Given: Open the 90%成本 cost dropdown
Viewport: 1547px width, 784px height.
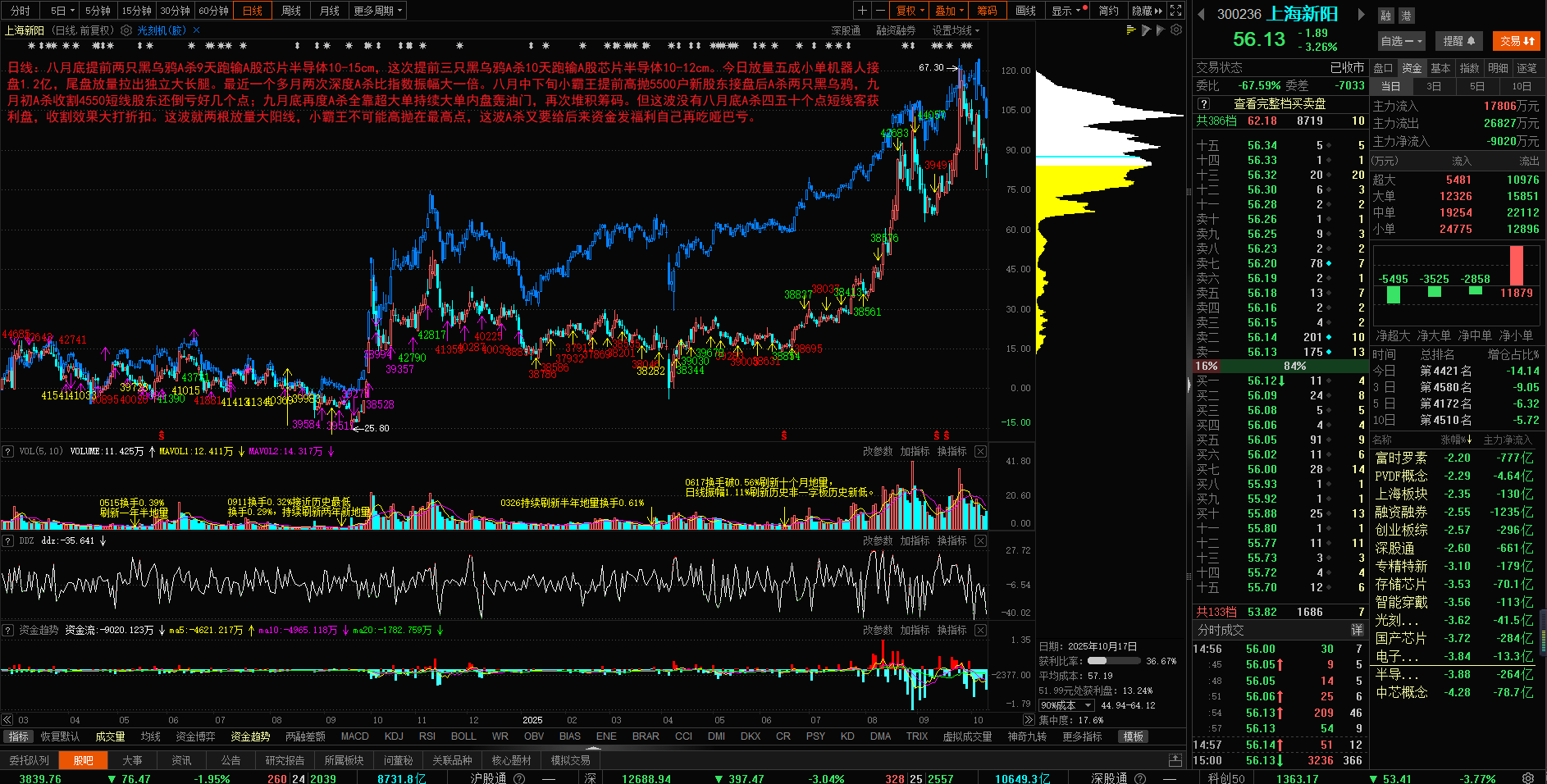Looking at the screenshot, I should [x=1066, y=705].
